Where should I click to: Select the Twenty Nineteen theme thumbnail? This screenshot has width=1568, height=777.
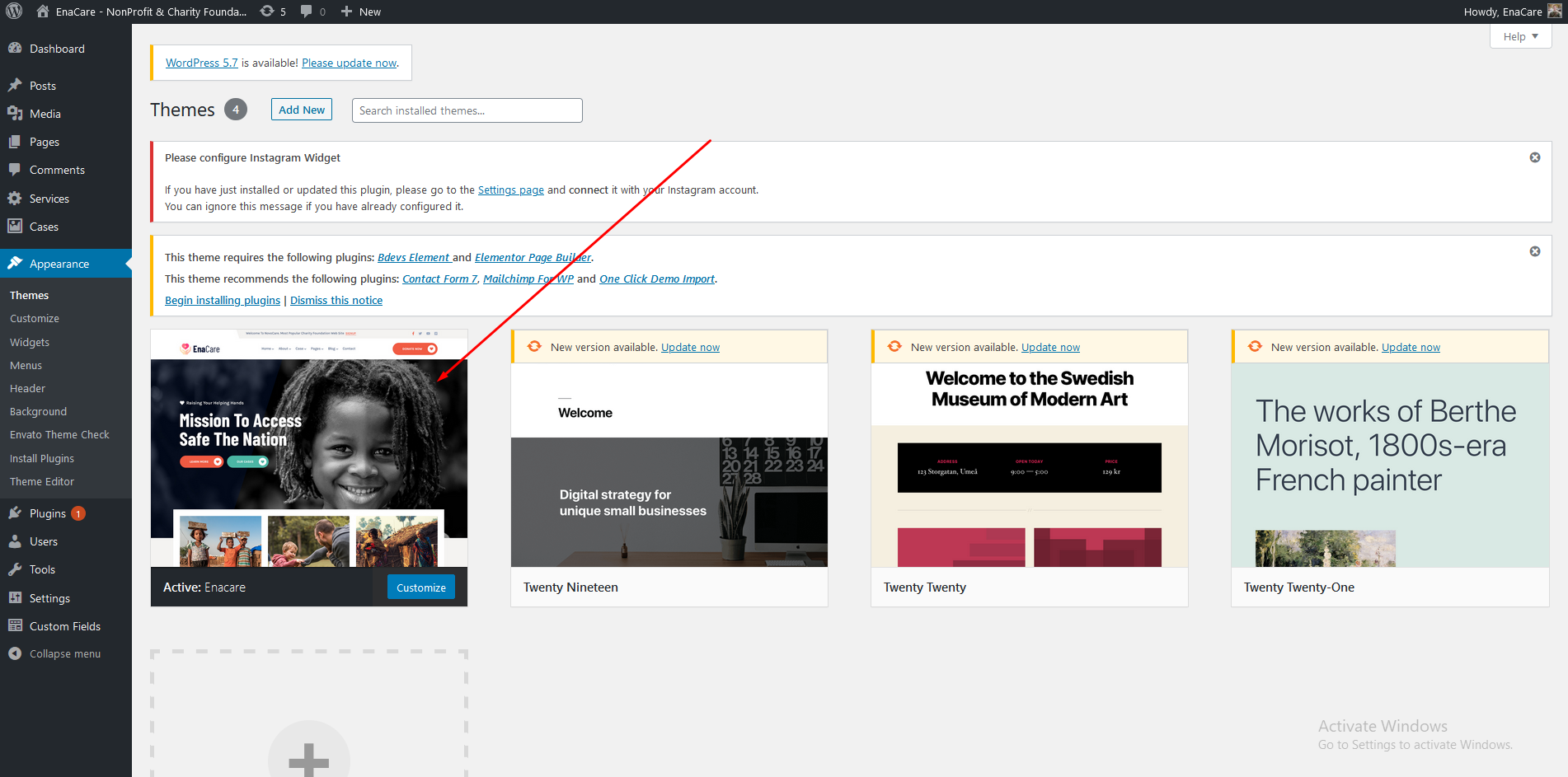tap(669, 465)
